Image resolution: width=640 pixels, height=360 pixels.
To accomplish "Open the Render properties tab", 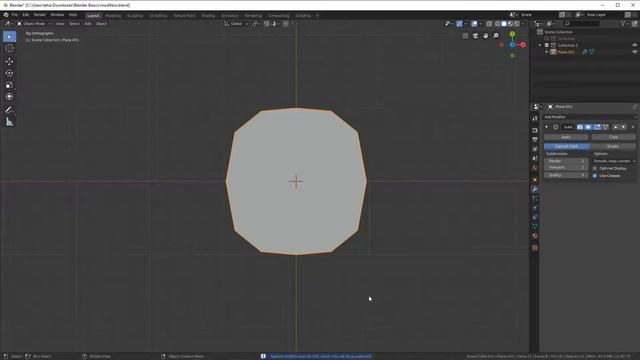I will (535, 130).
